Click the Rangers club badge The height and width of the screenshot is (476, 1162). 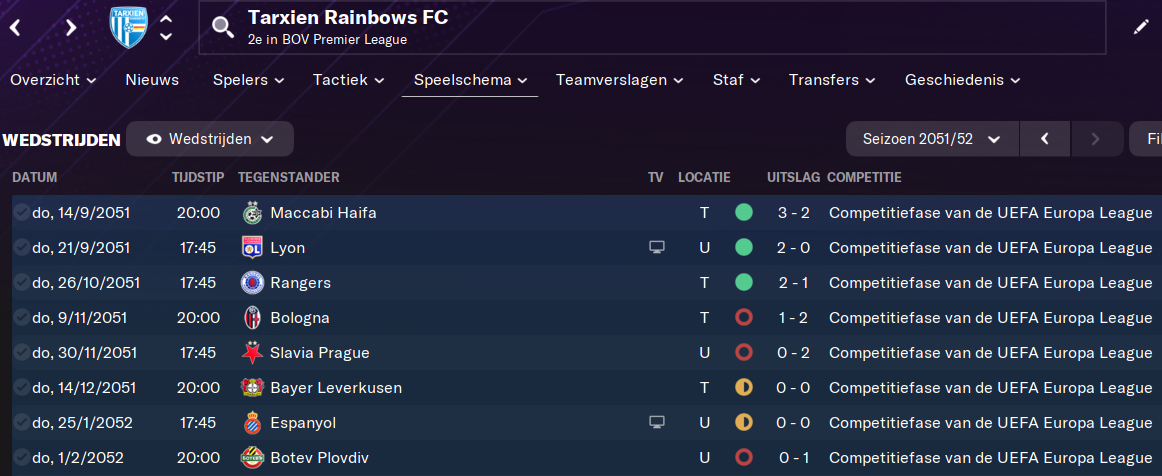coord(252,283)
